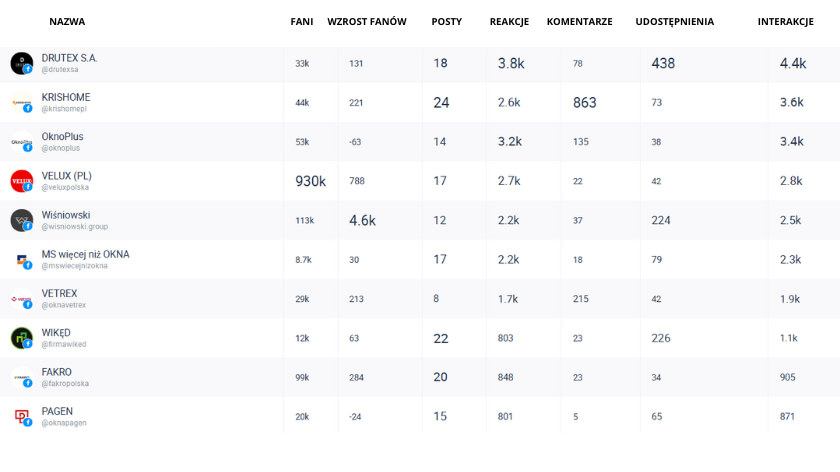Open the FAKRO profile name link
Screen dimensions: 840x472
pyautogui.click(x=56, y=372)
